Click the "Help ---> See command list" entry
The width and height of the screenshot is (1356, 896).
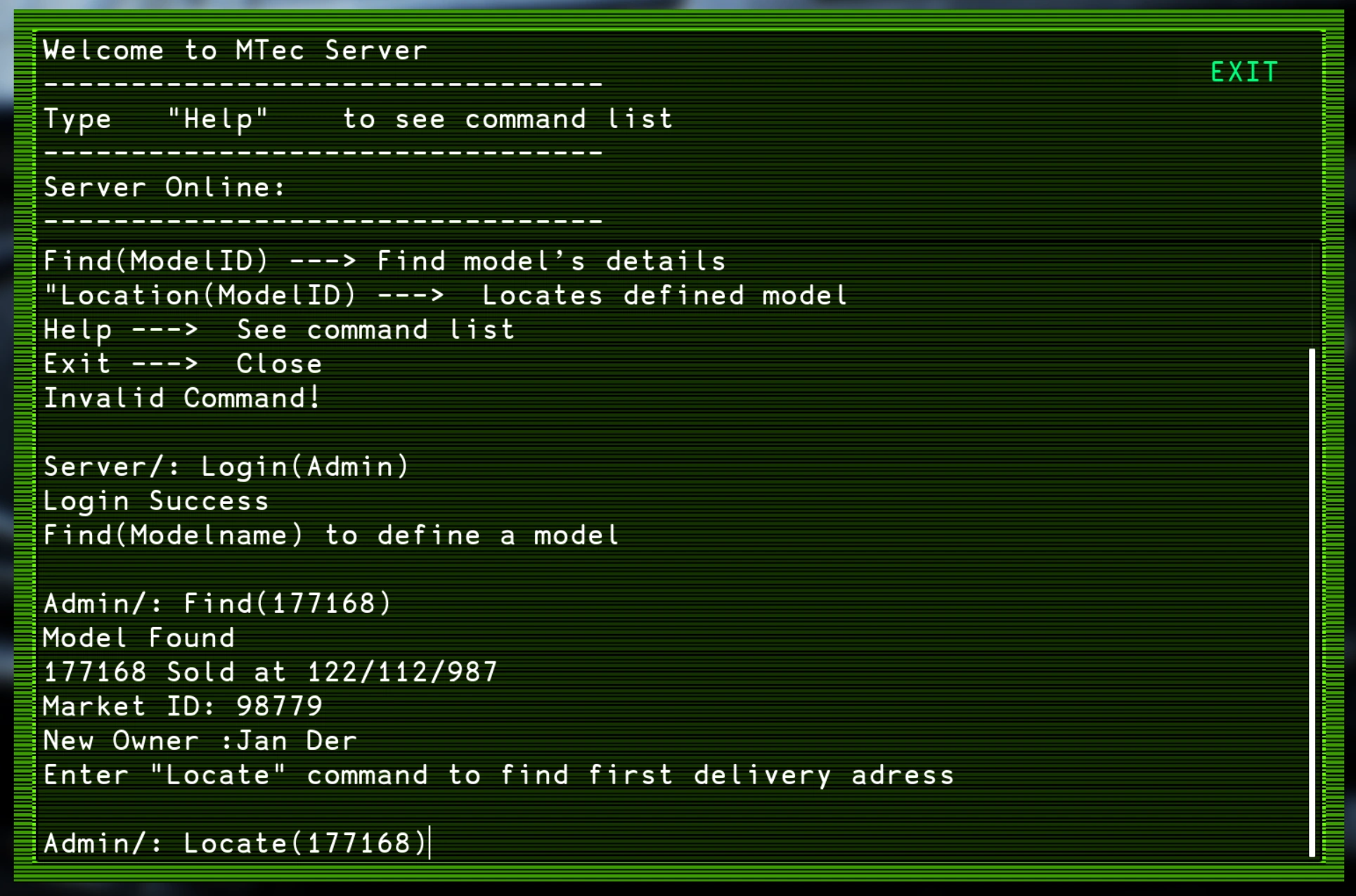click(x=278, y=330)
